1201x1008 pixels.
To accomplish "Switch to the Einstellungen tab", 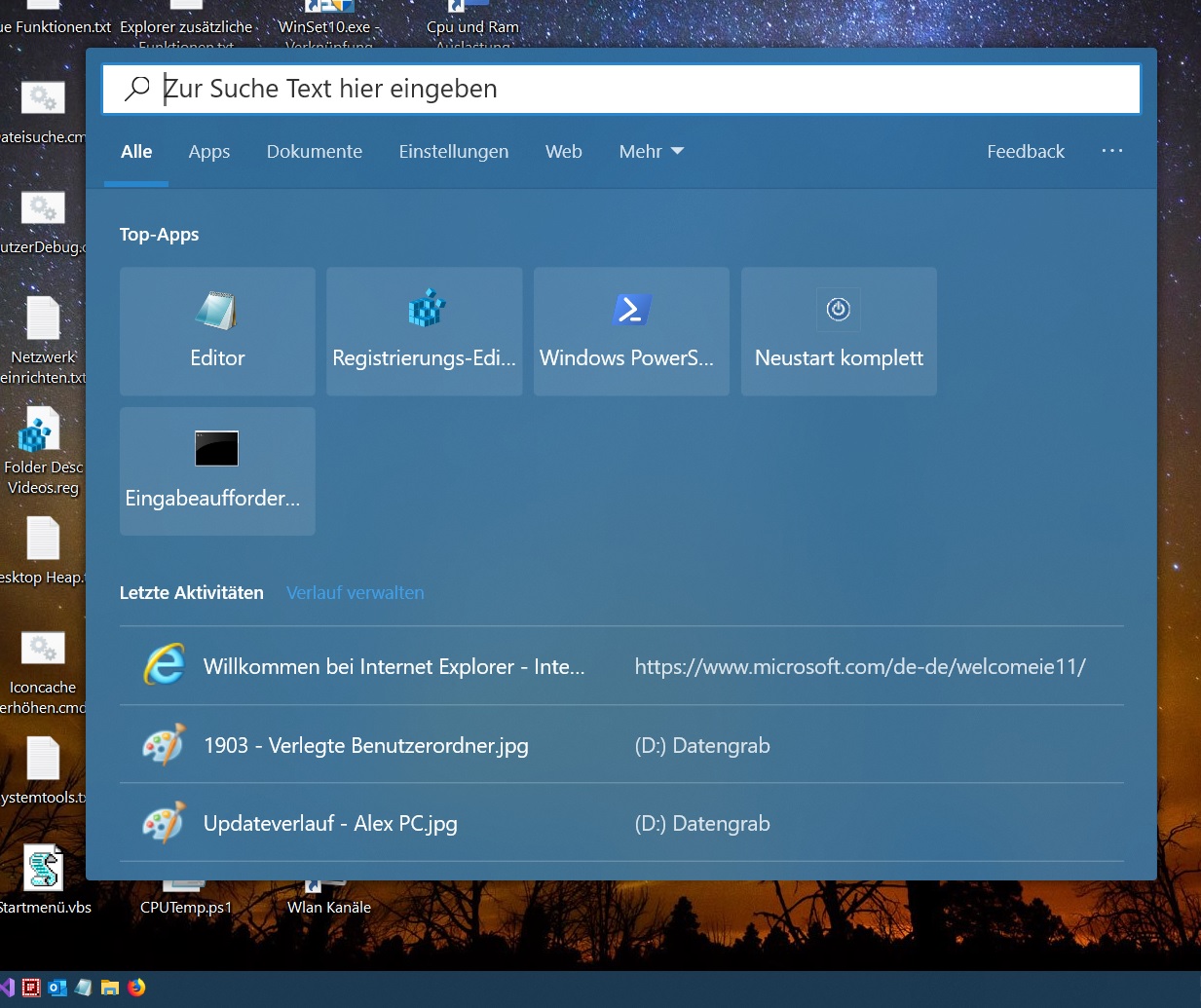I will click(x=454, y=152).
